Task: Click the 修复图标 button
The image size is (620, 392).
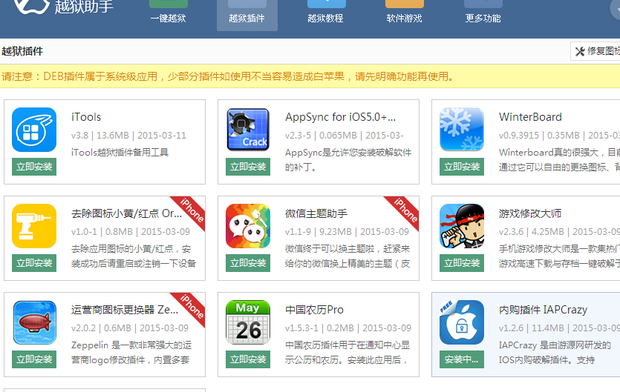Action: click(595, 51)
